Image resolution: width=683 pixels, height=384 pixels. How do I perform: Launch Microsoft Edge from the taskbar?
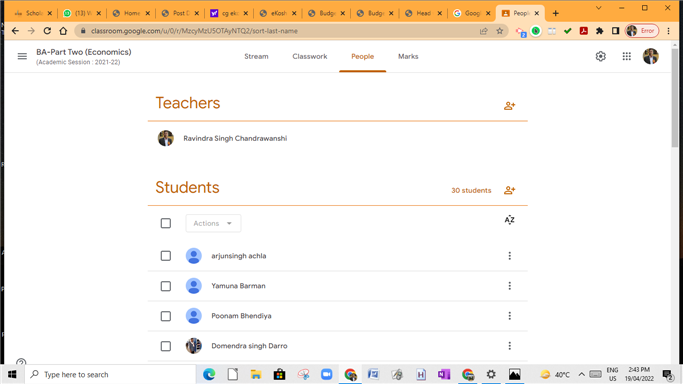(209, 374)
